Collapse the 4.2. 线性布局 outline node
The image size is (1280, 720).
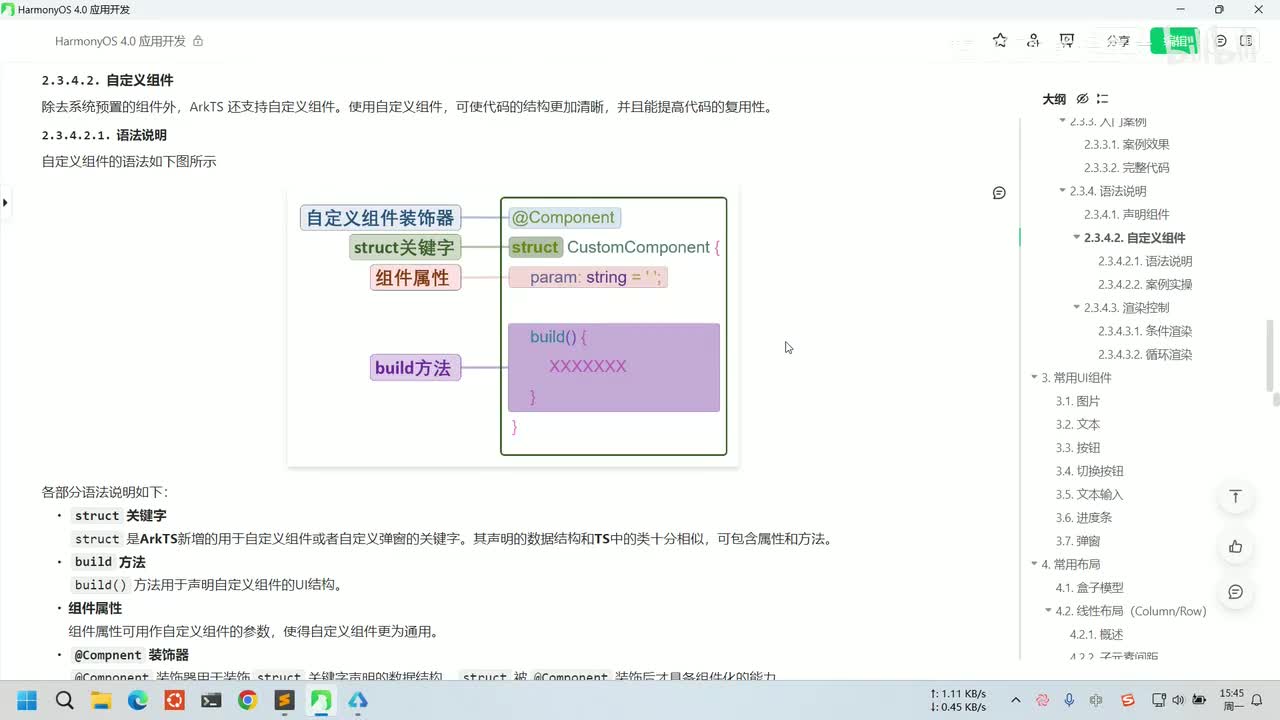tap(1048, 611)
